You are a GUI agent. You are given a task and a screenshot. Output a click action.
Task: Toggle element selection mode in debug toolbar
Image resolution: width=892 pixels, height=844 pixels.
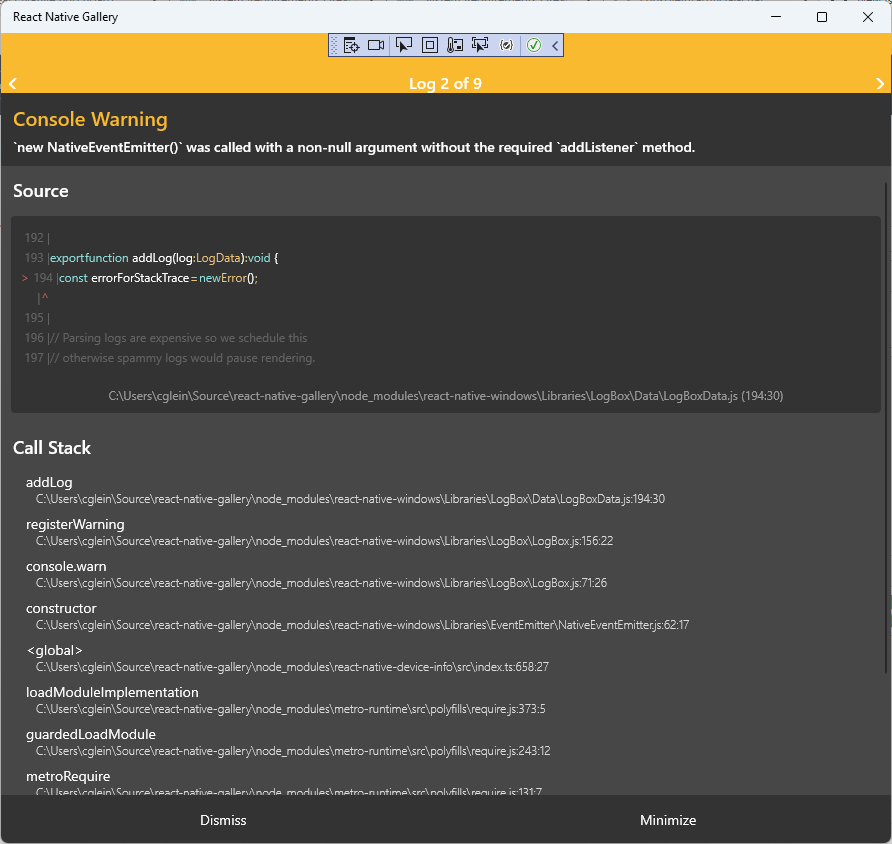pos(403,45)
